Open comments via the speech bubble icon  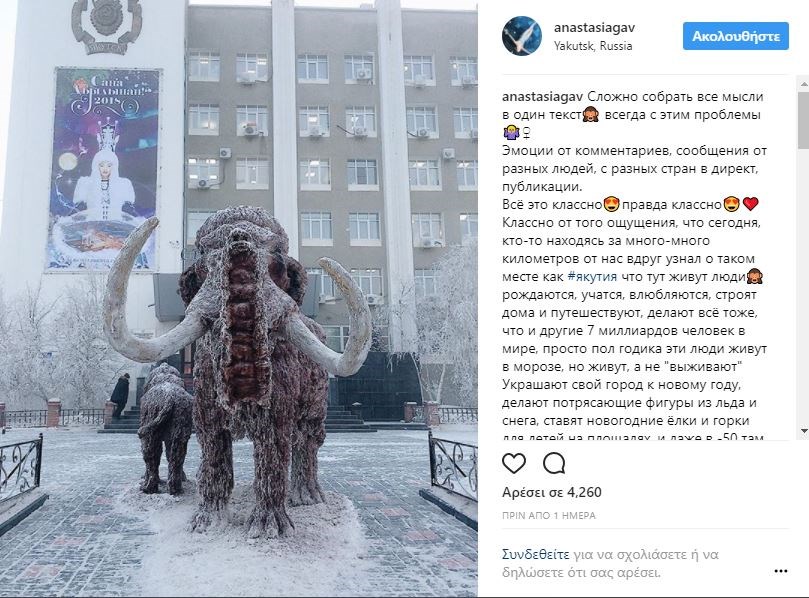(x=554, y=463)
